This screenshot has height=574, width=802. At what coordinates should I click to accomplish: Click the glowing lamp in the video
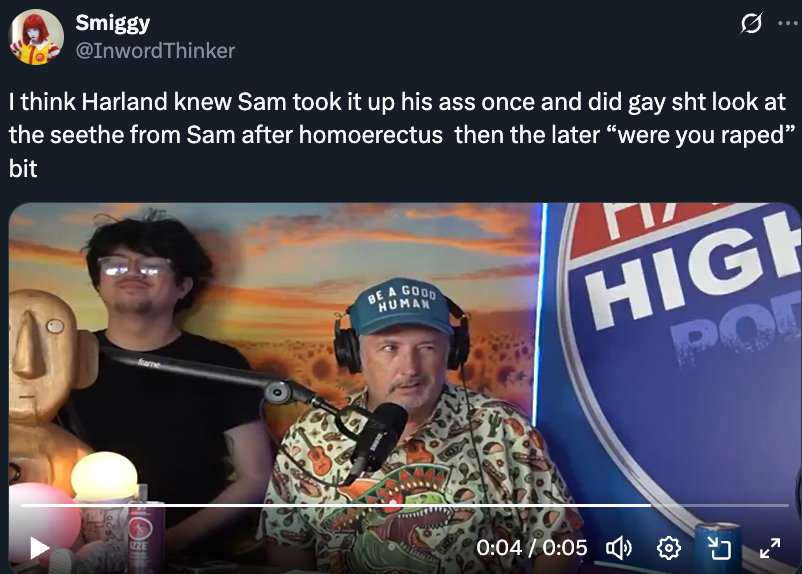click(104, 477)
